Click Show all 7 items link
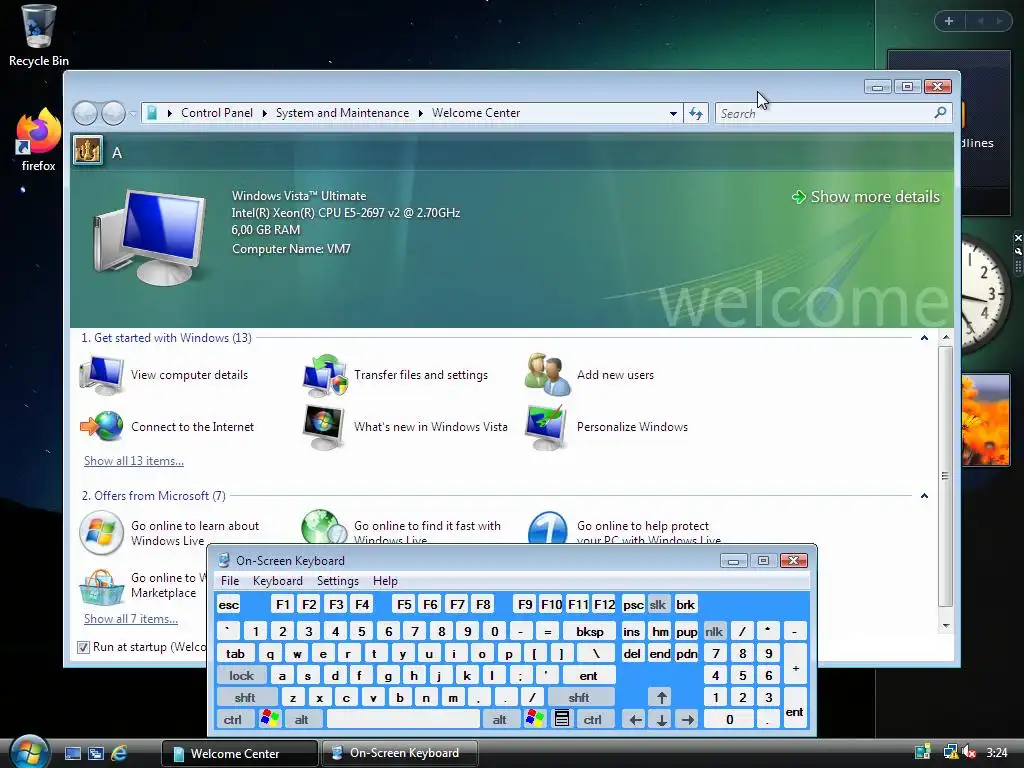The width and height of the screenshot is (1024, 768). (131, 618)
